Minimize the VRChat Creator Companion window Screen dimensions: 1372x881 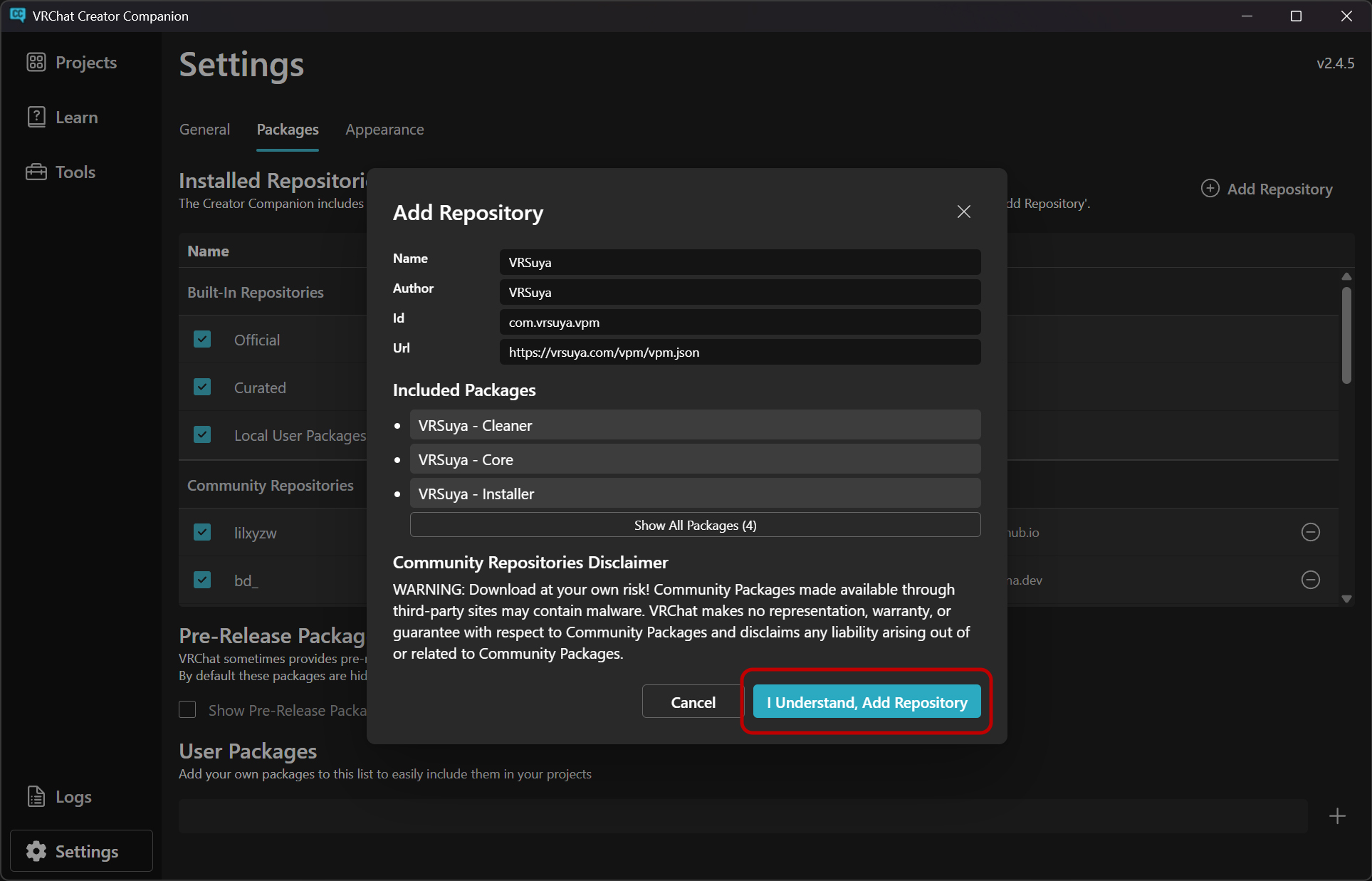[x=1247, y=16]
